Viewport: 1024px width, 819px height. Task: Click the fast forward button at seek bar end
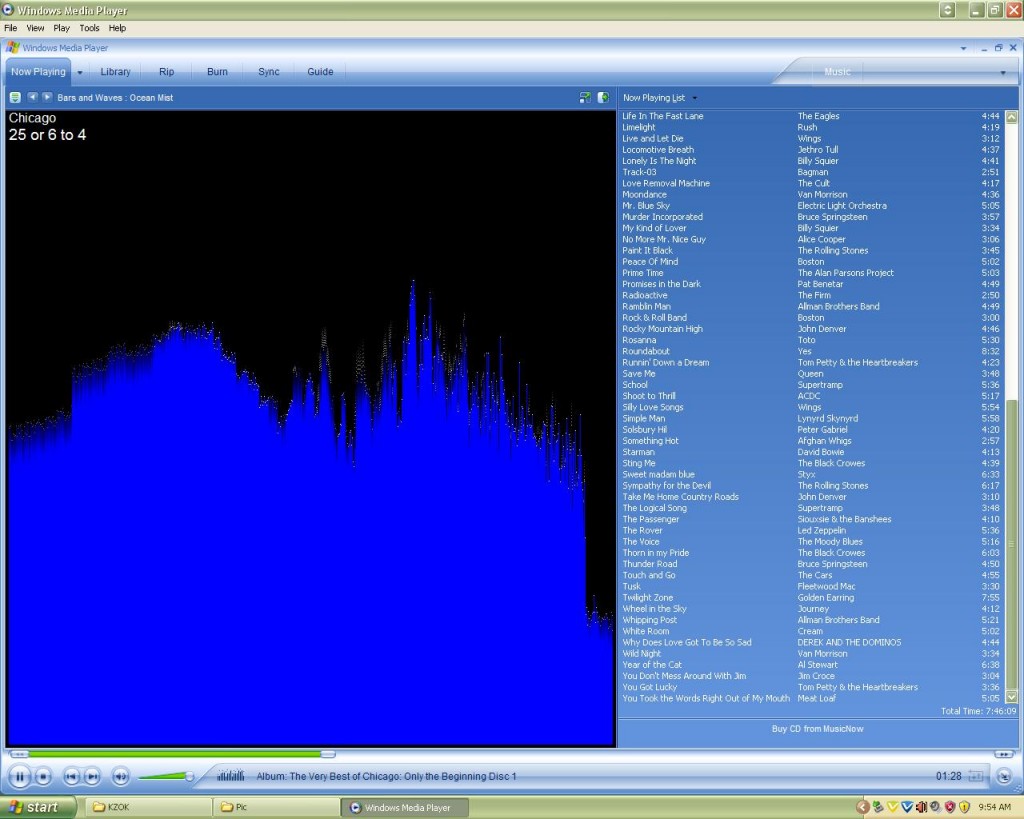[x=1004, y=754]
